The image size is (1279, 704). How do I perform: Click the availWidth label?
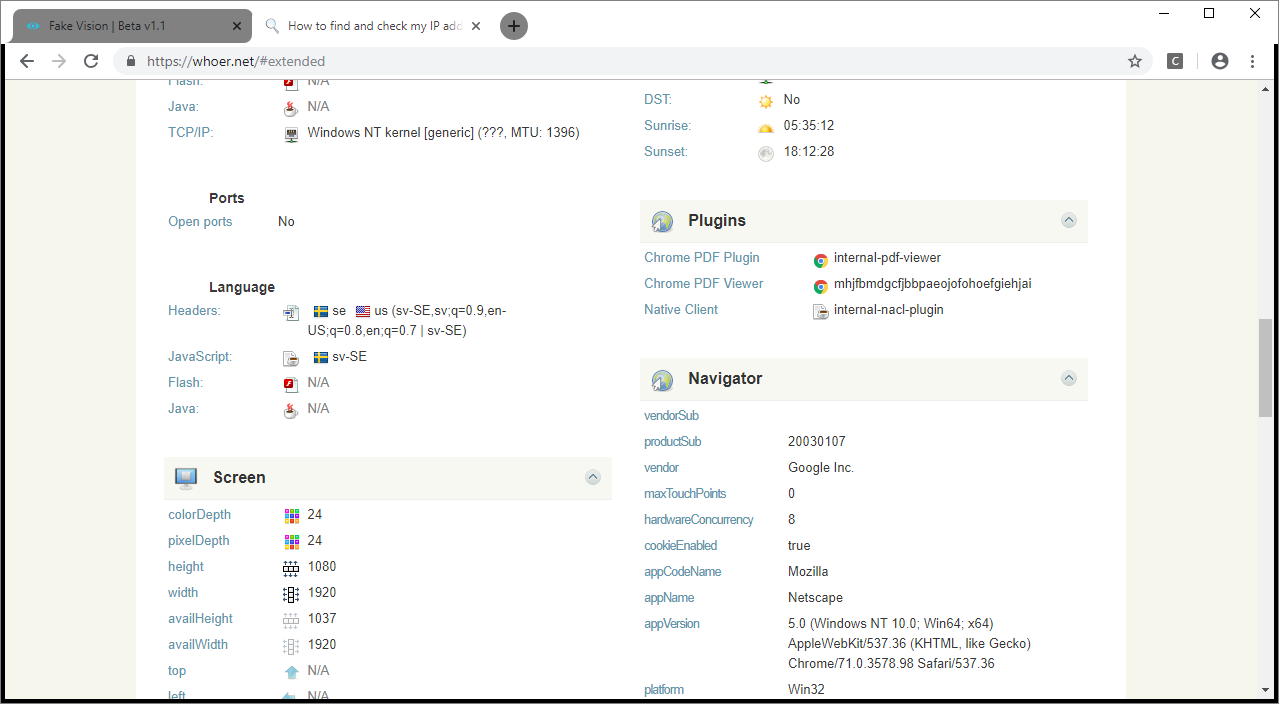pyautogui.click(x=198, y=645)
